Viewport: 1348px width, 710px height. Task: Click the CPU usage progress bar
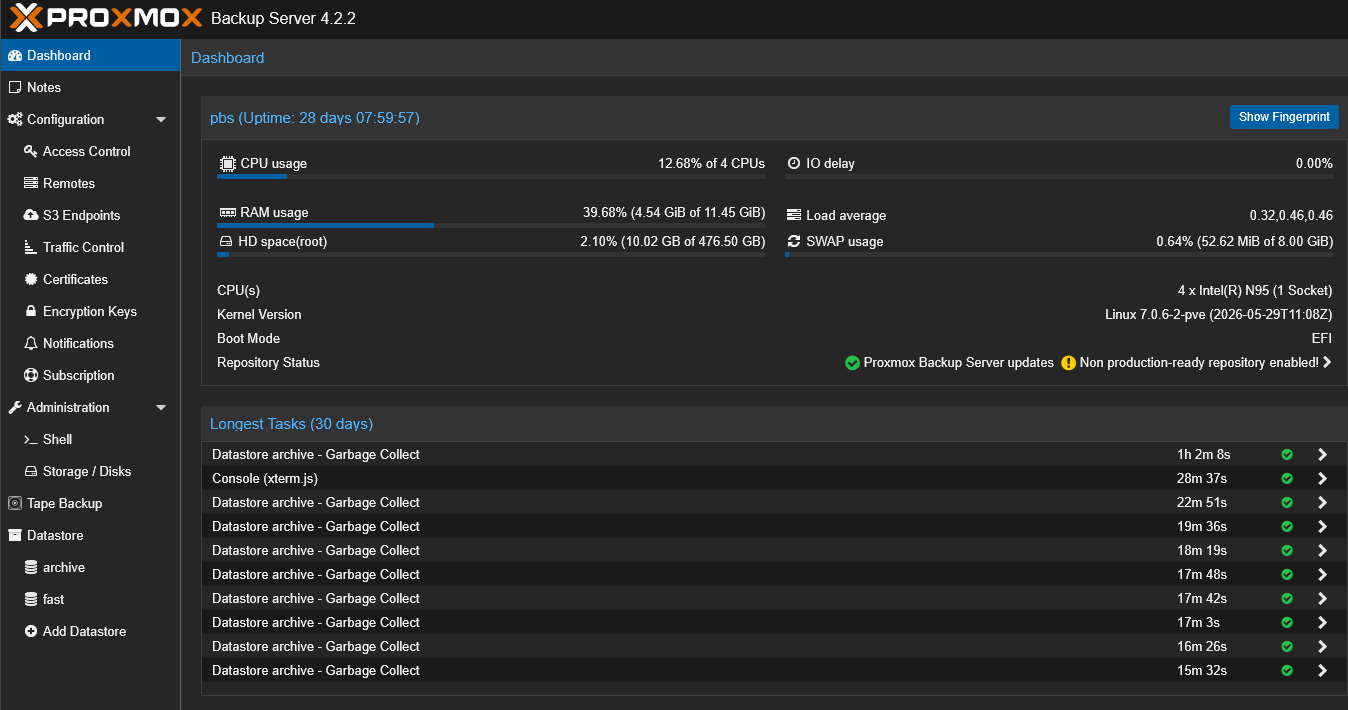pyautogui.click(x=491, y=177)
